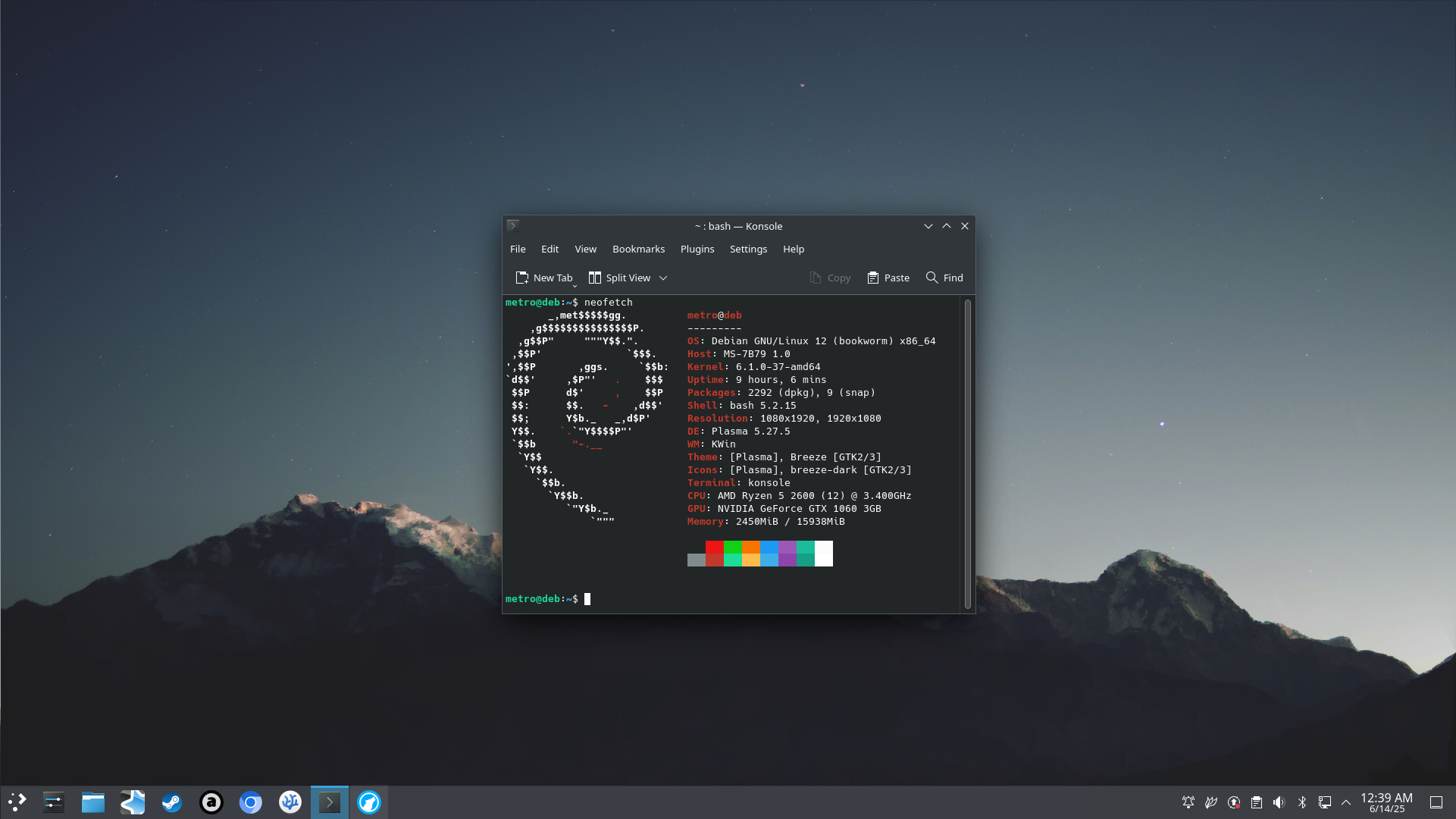Click the terminal vertical scrollbar

pos(967,453)
